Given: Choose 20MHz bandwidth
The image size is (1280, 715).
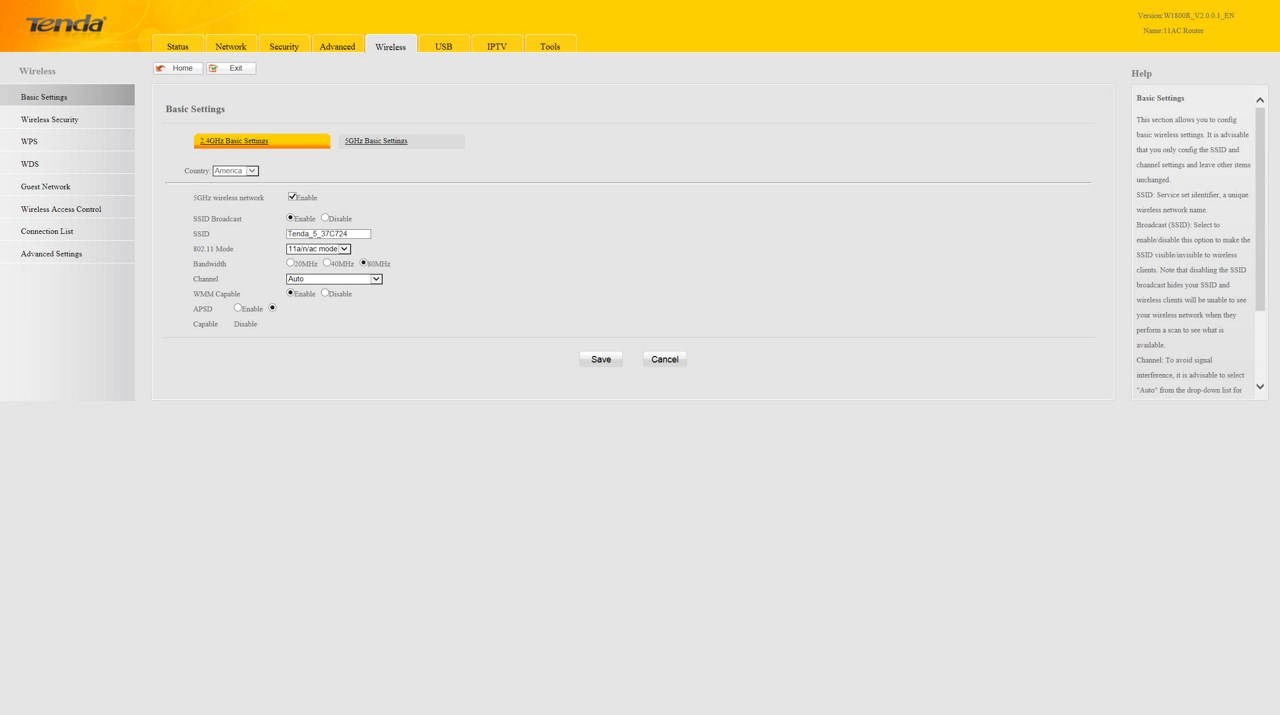Looking at the screenshot, I should [291, 263].
